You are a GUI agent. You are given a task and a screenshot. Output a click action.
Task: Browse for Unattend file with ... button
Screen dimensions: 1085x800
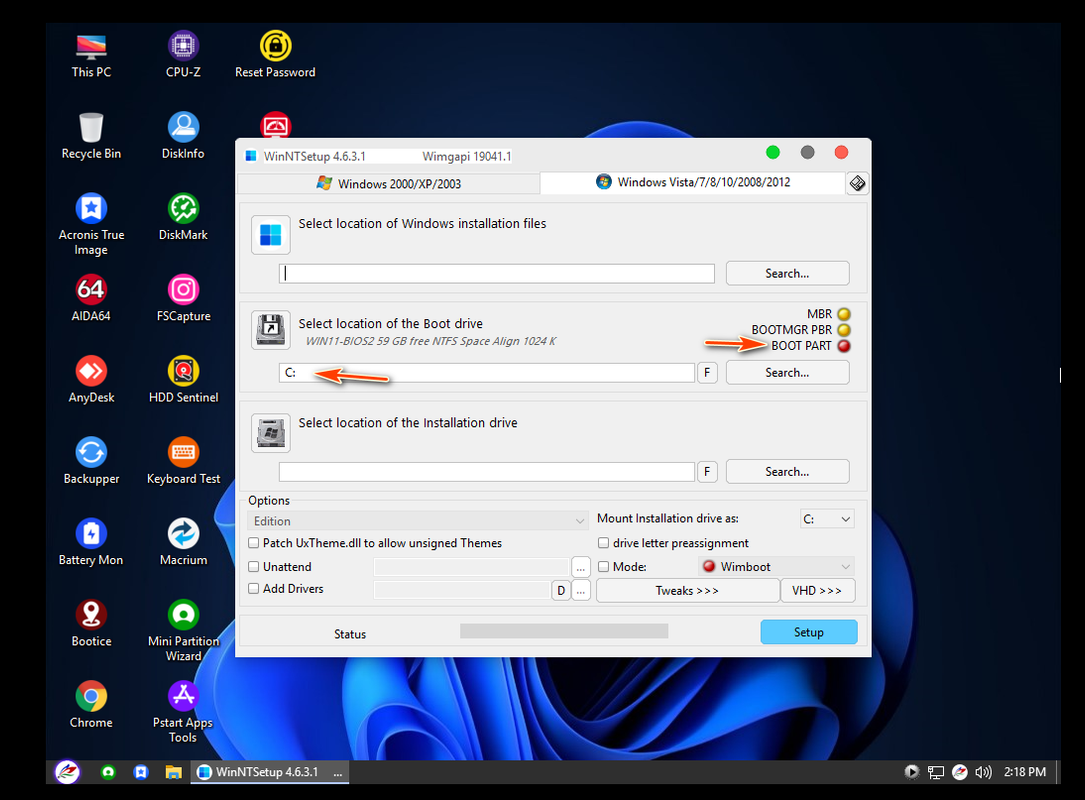coord(581,567)
